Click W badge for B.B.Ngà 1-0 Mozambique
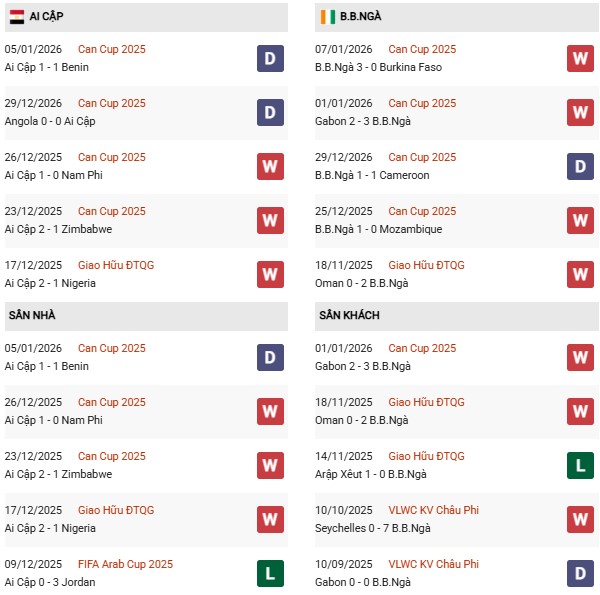This screenshot has height=595, width=600. tap(581, 220)
